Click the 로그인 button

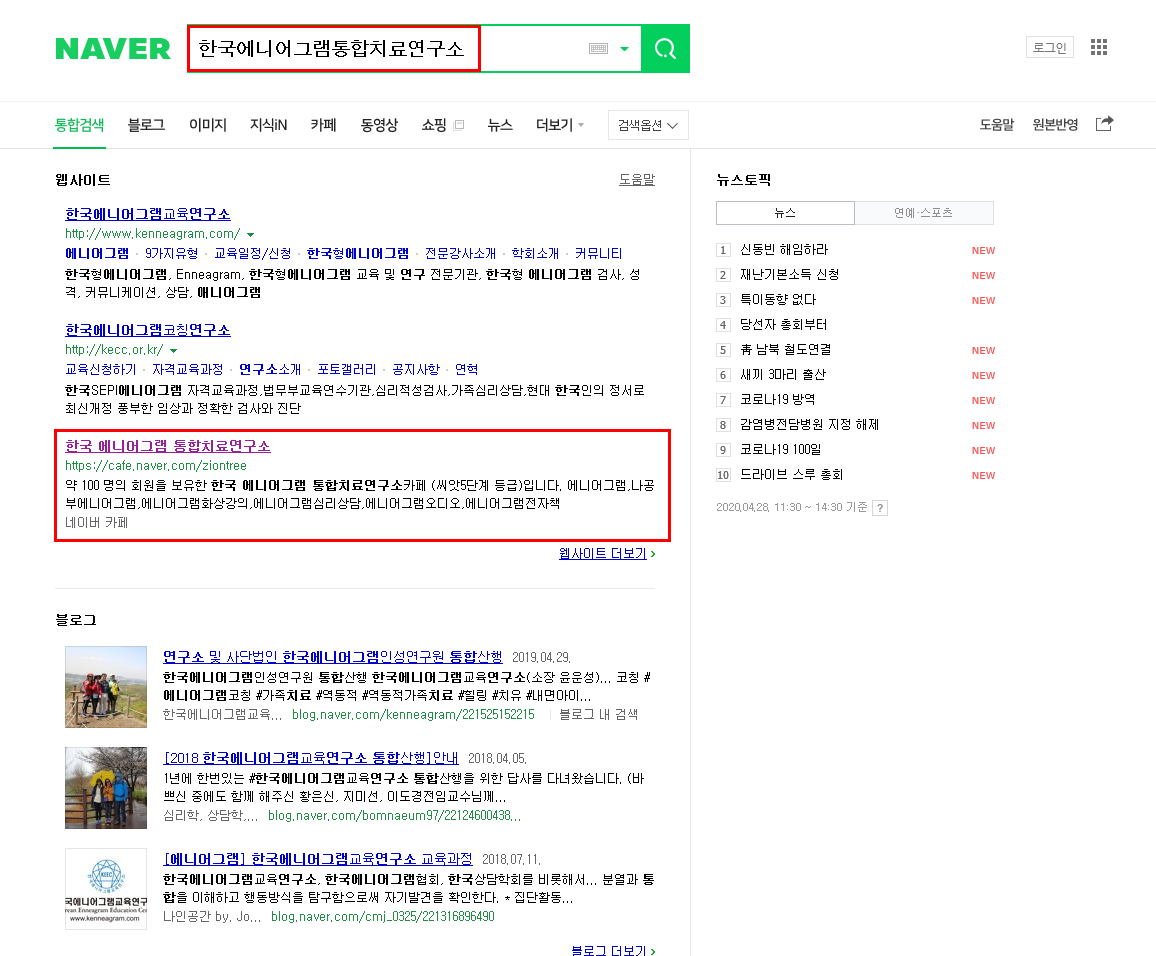click(x=1049, y=47)
